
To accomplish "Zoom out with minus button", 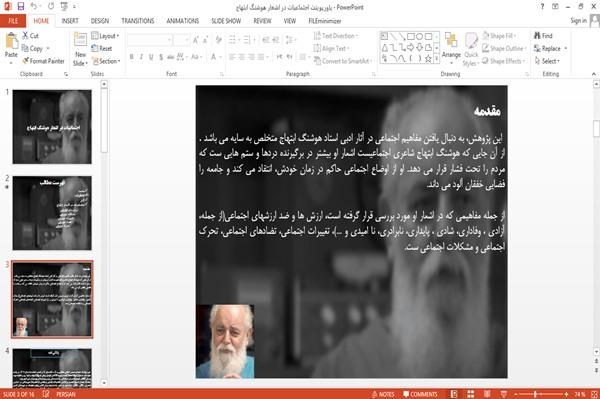I will click(x=516, y=394).
